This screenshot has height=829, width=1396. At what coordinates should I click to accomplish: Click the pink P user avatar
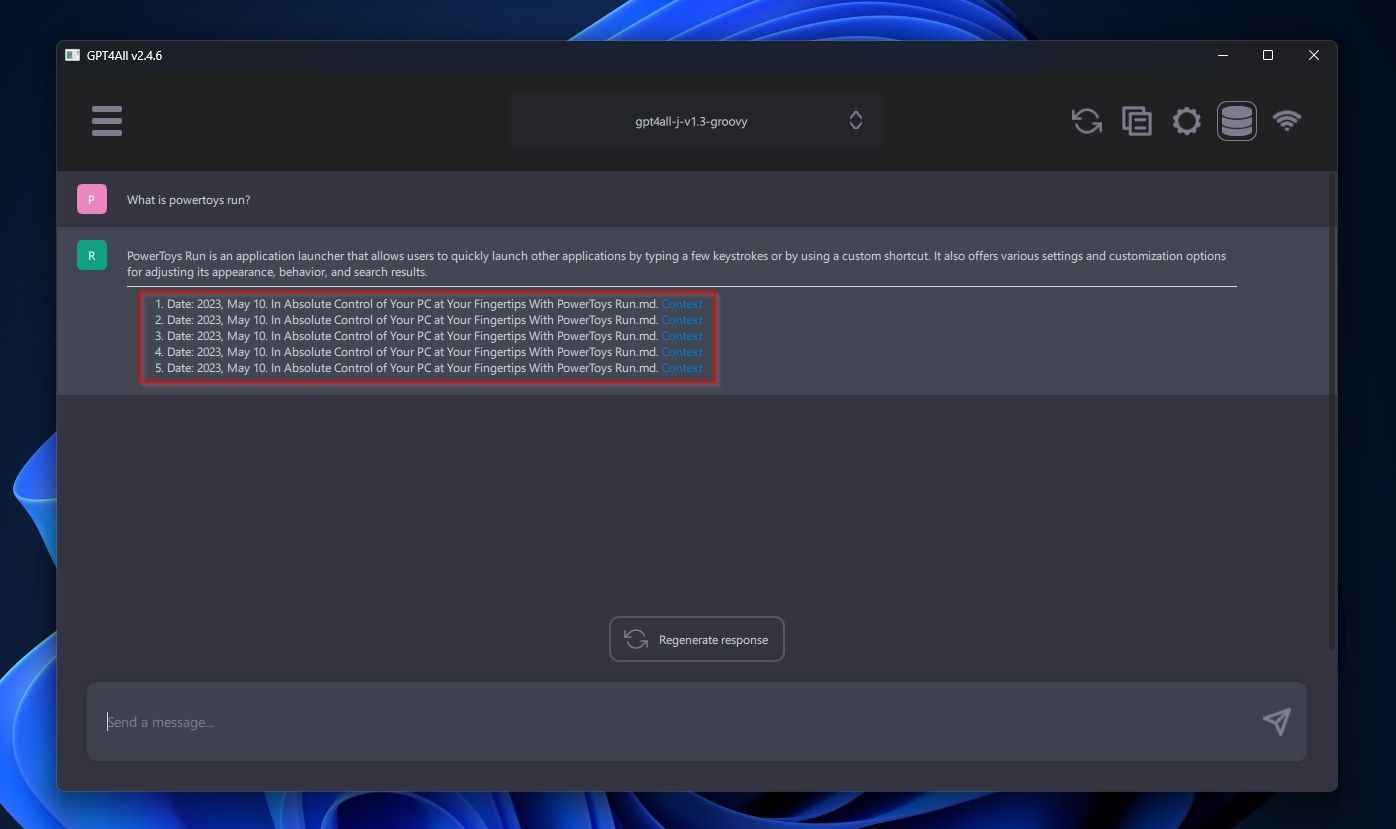[x=91, y=199]
